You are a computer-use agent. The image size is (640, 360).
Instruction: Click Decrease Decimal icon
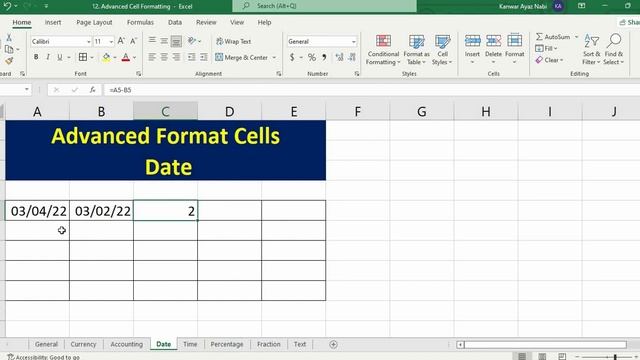352,58
